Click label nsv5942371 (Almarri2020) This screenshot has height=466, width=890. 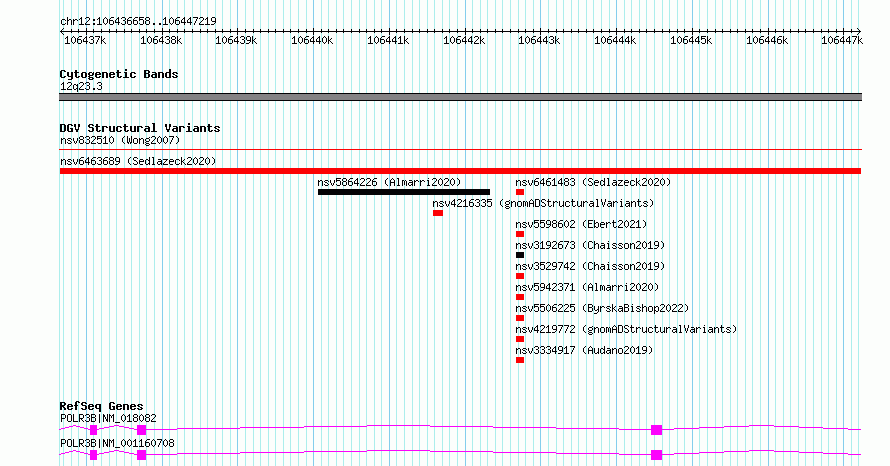pos(587,287)
